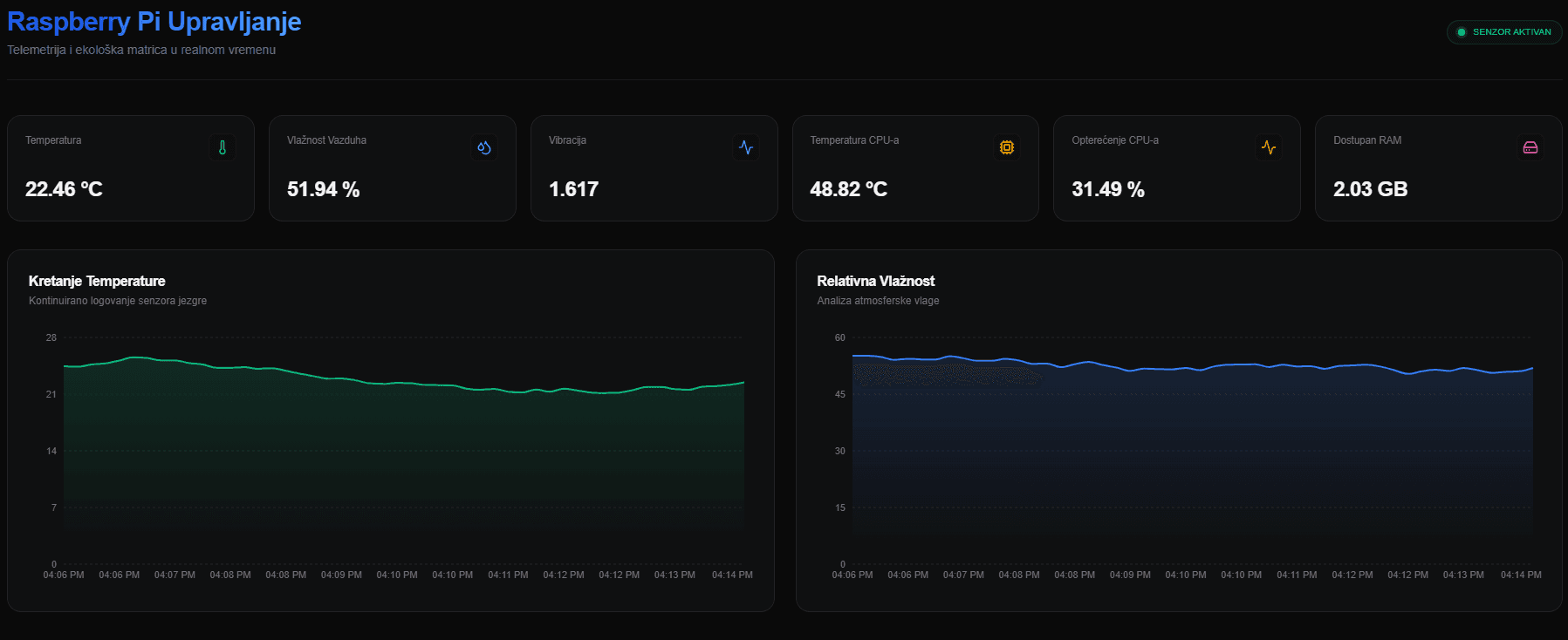Viewport: 1568px width, 640px height.
Task: Click the pink drive icon in Dostupan RAM card
Action: click(x=1530, y=147)
